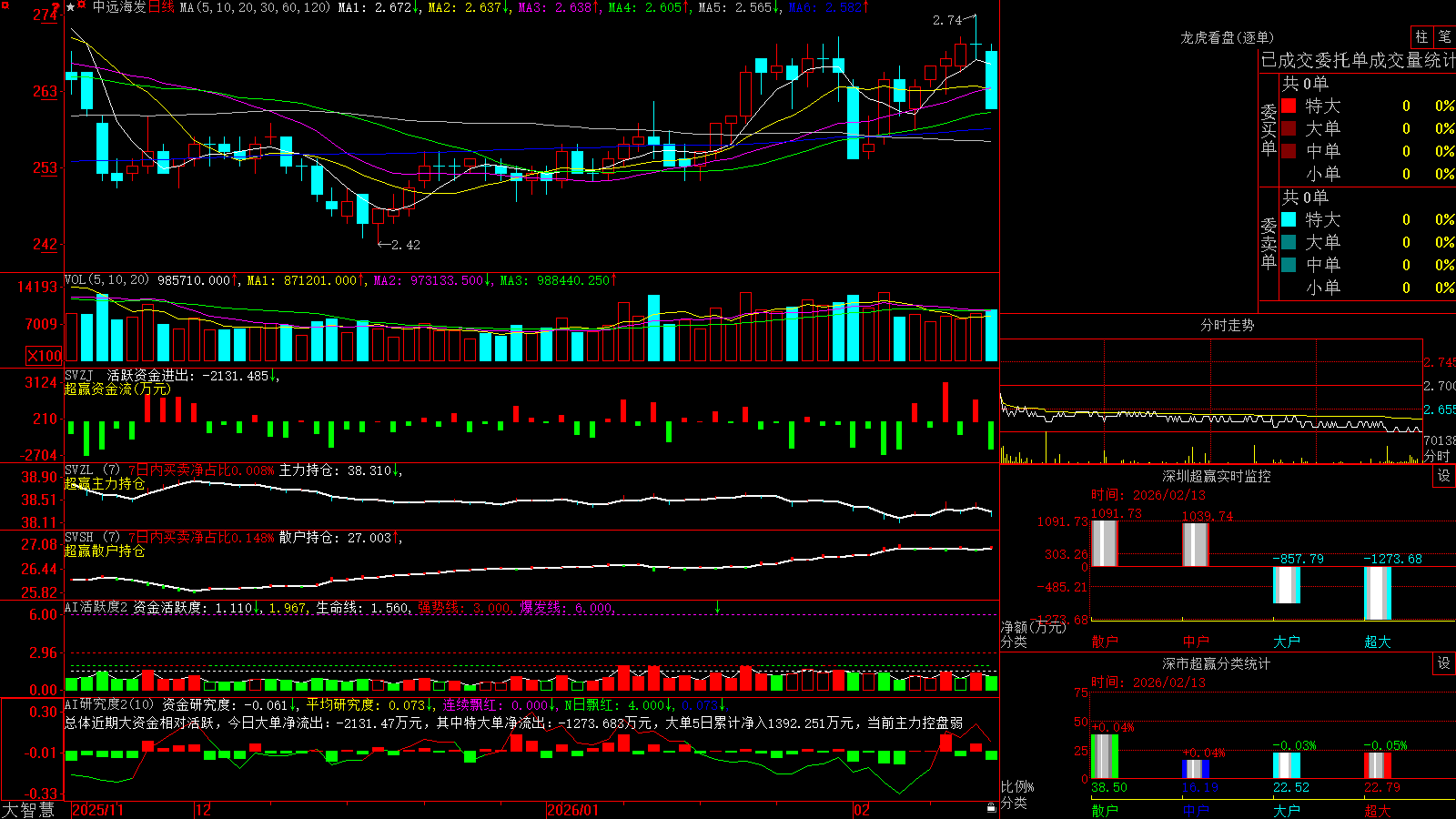Click the AI活跃度2 indicator label
1456x819 pixels.
click(96, 607)
